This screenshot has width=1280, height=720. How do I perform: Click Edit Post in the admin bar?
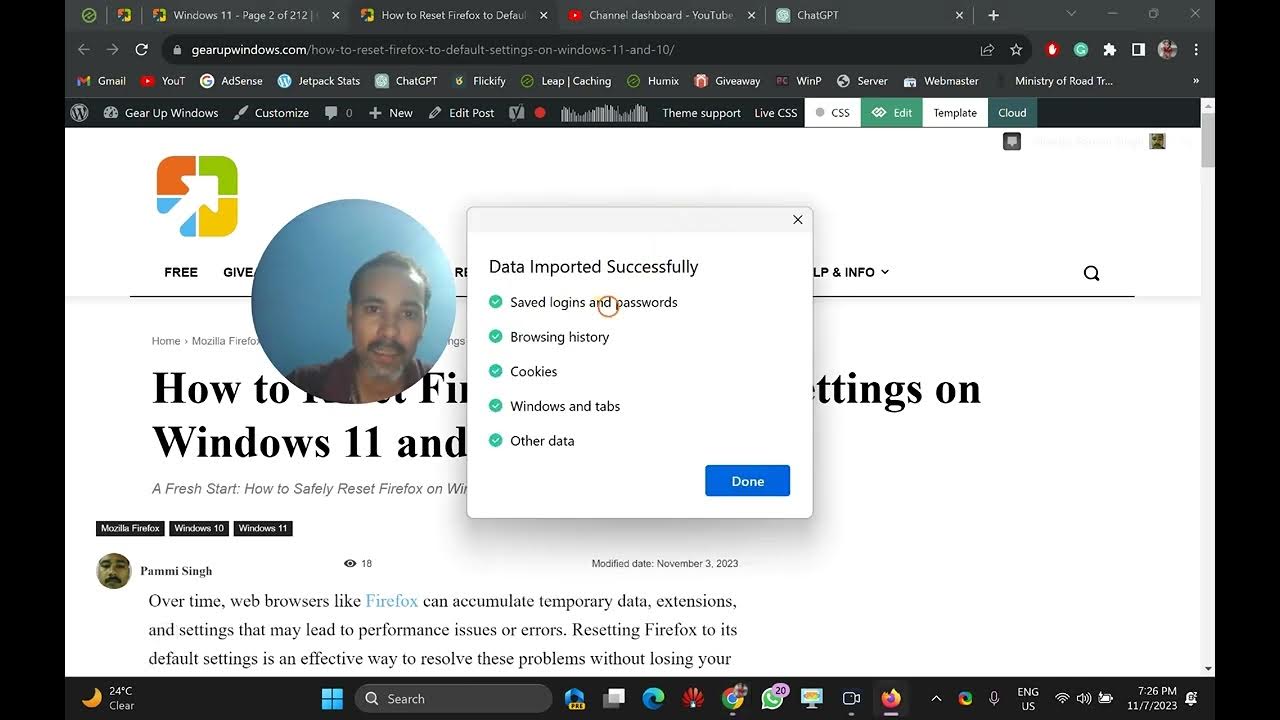point(461,113)
